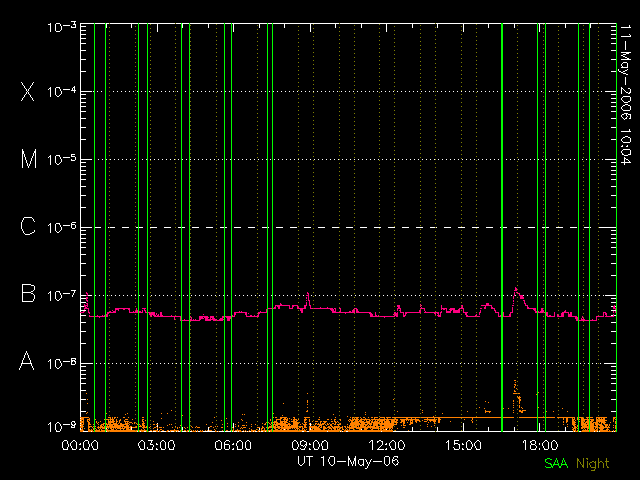Click the pink flux spike near 09:00
Screen dimensions: 640x480
point(308,299)
